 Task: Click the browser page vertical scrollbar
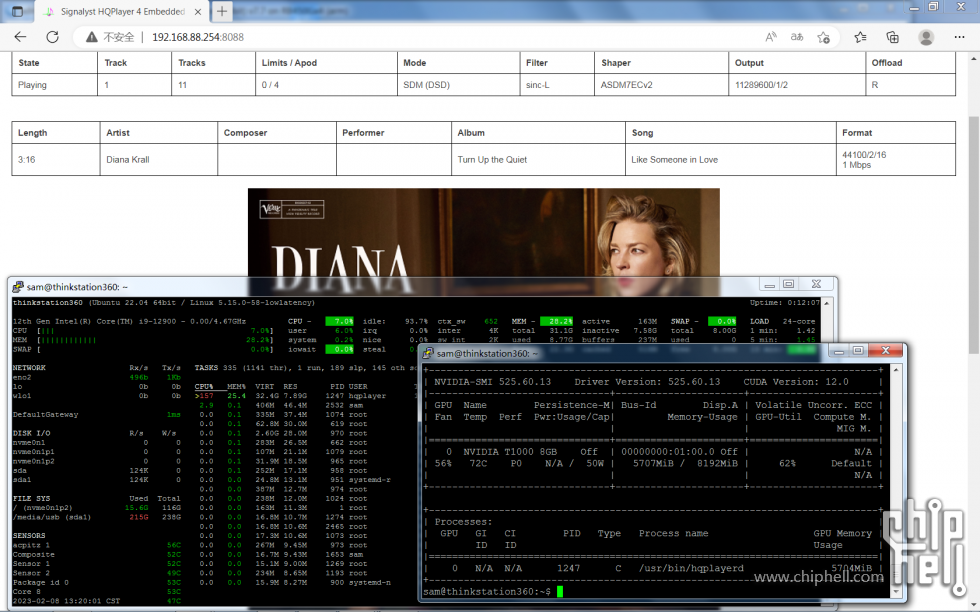pos(974,234)
